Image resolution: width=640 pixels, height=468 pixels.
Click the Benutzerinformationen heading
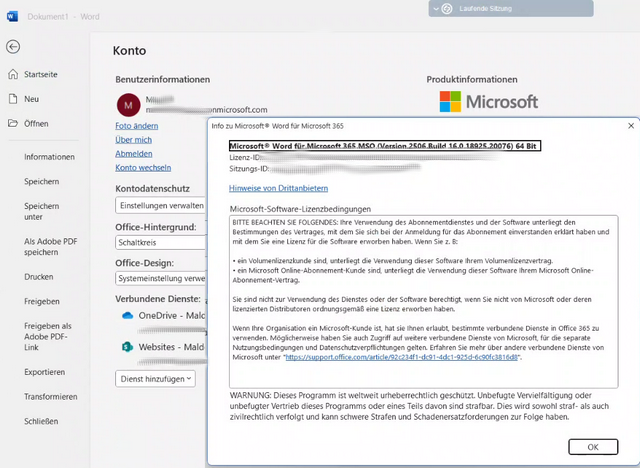(x=162, y=79)
